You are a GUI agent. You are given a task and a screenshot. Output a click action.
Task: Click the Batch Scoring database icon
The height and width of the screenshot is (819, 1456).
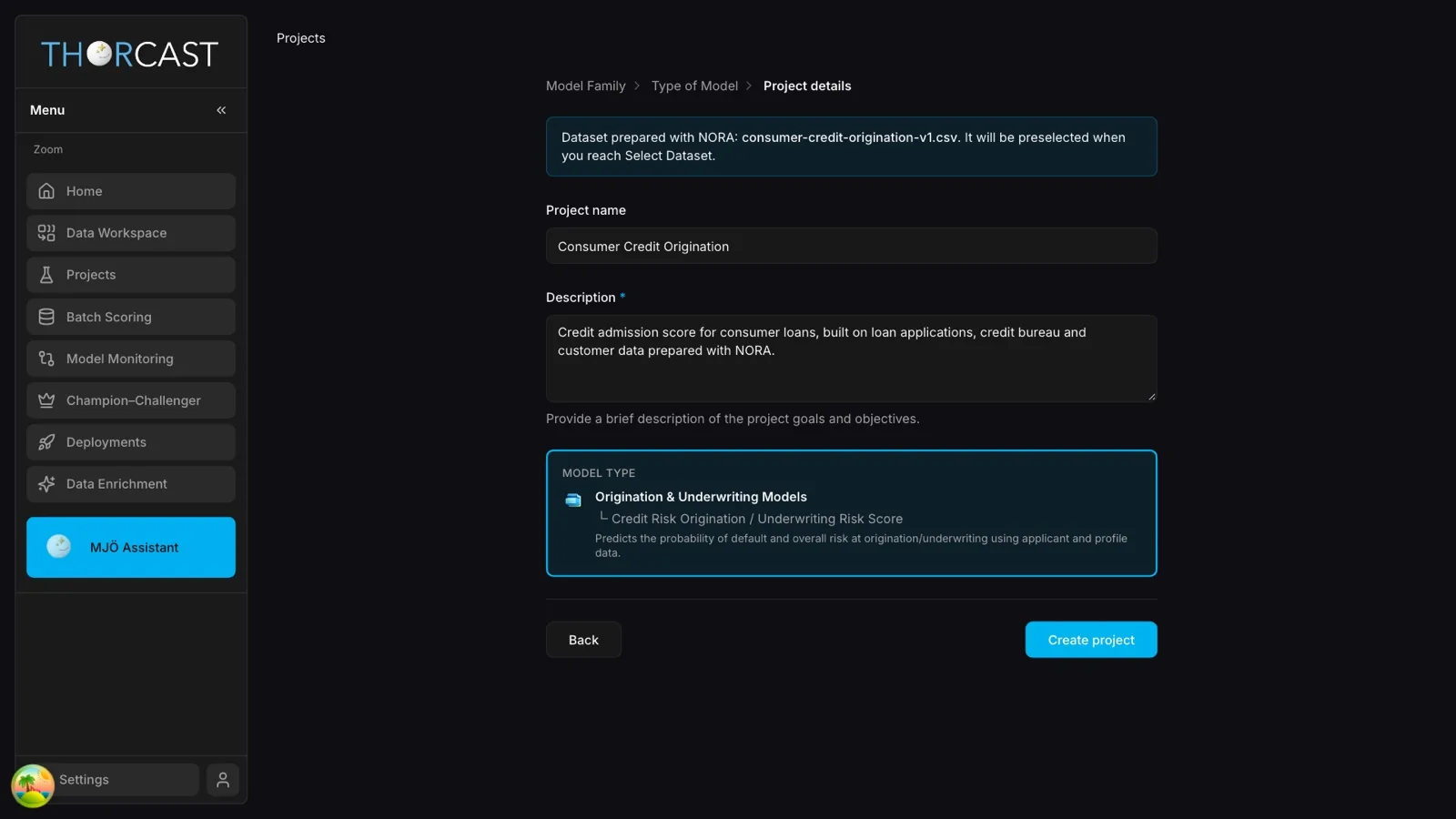(x=46, y=317)
